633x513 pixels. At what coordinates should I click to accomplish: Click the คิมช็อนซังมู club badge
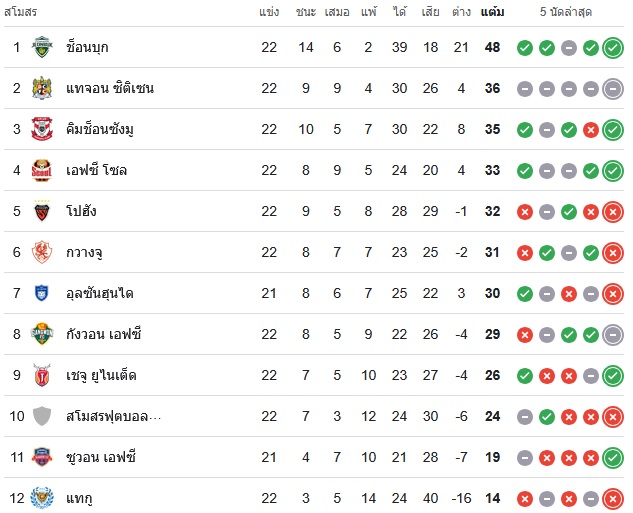[42, 129]
